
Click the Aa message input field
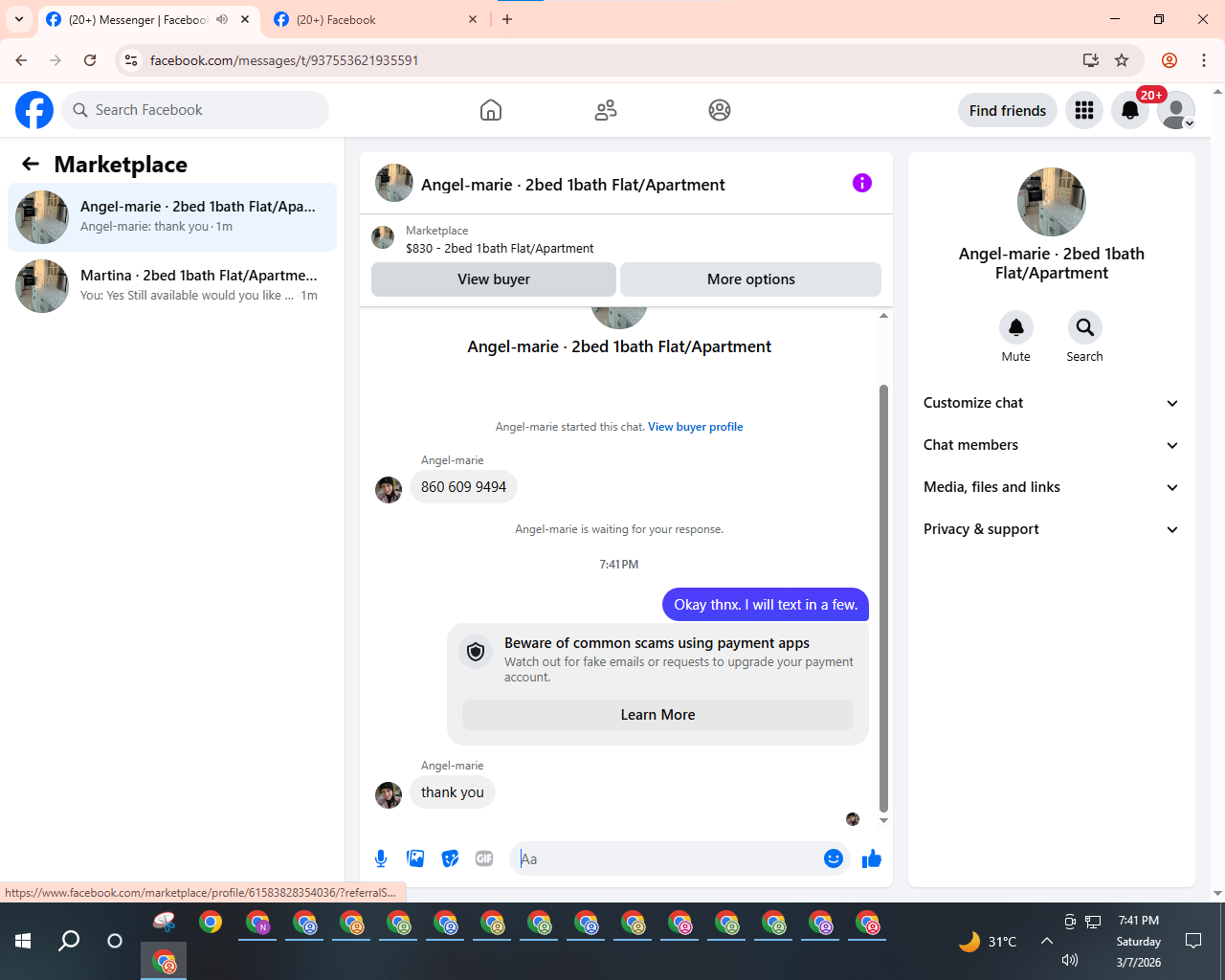[670, 858]
